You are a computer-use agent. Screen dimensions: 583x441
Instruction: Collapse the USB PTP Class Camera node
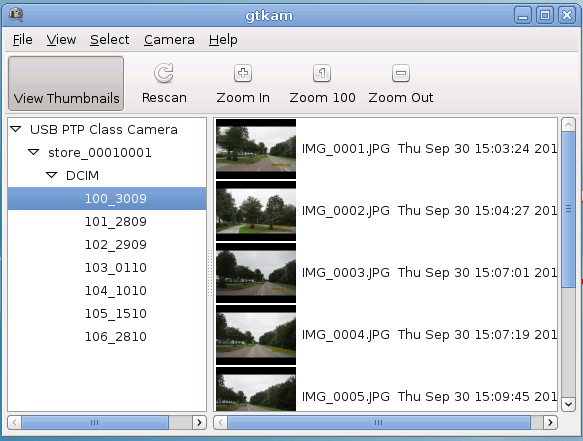pos(16,129)
